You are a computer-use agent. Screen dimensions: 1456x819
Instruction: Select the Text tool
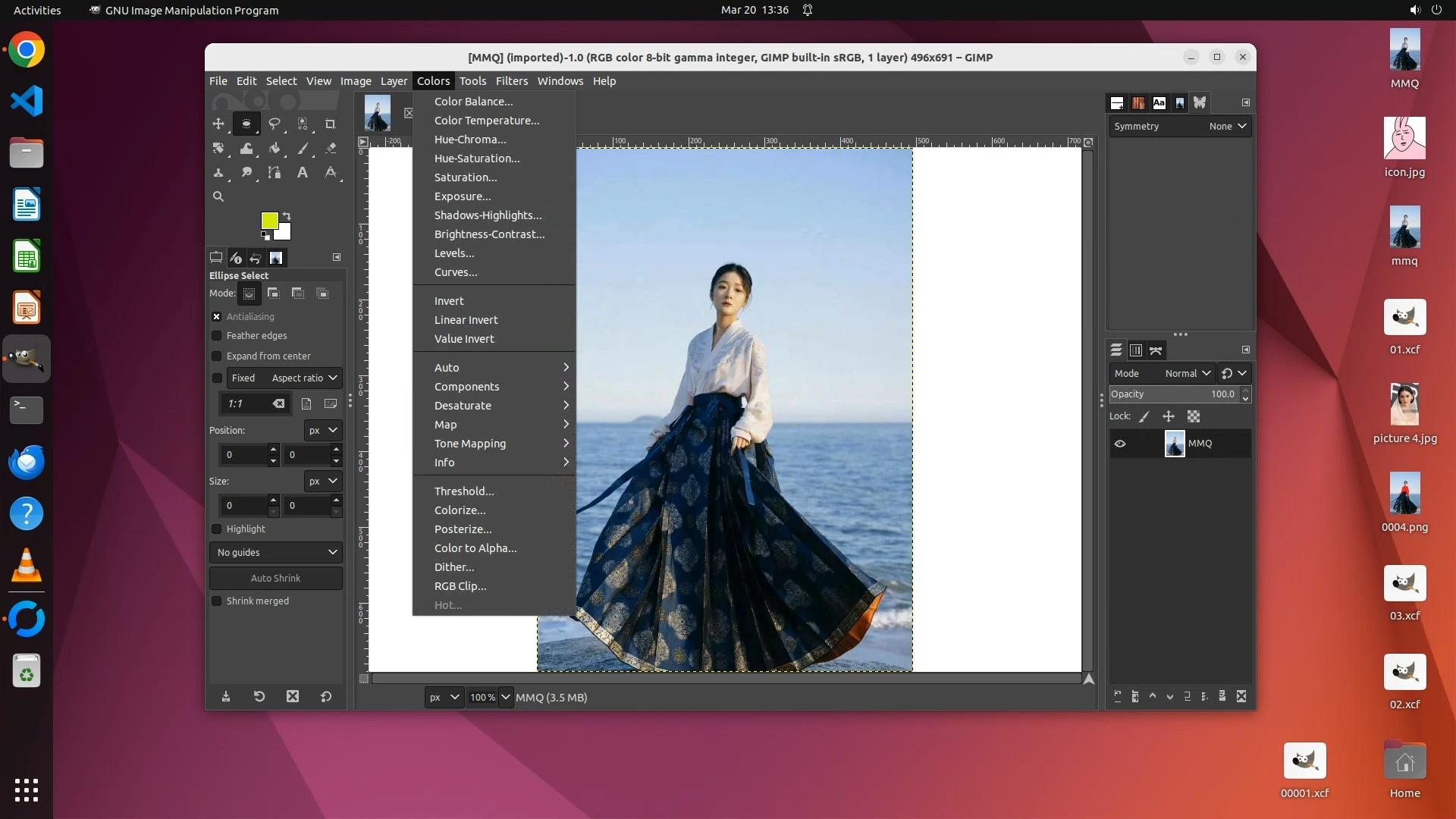[x=303, y=173]
